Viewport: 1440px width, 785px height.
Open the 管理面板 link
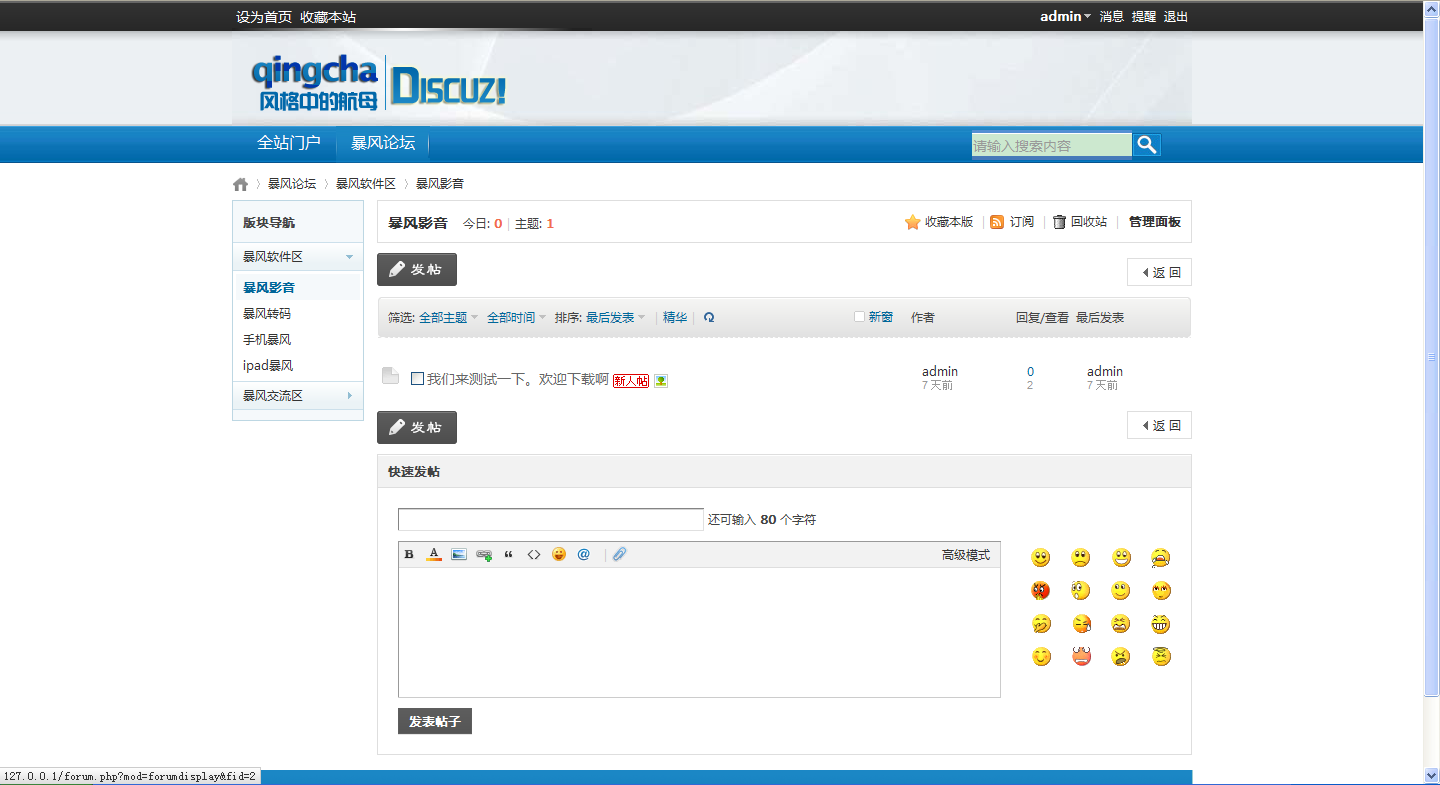pos(1155,222)
